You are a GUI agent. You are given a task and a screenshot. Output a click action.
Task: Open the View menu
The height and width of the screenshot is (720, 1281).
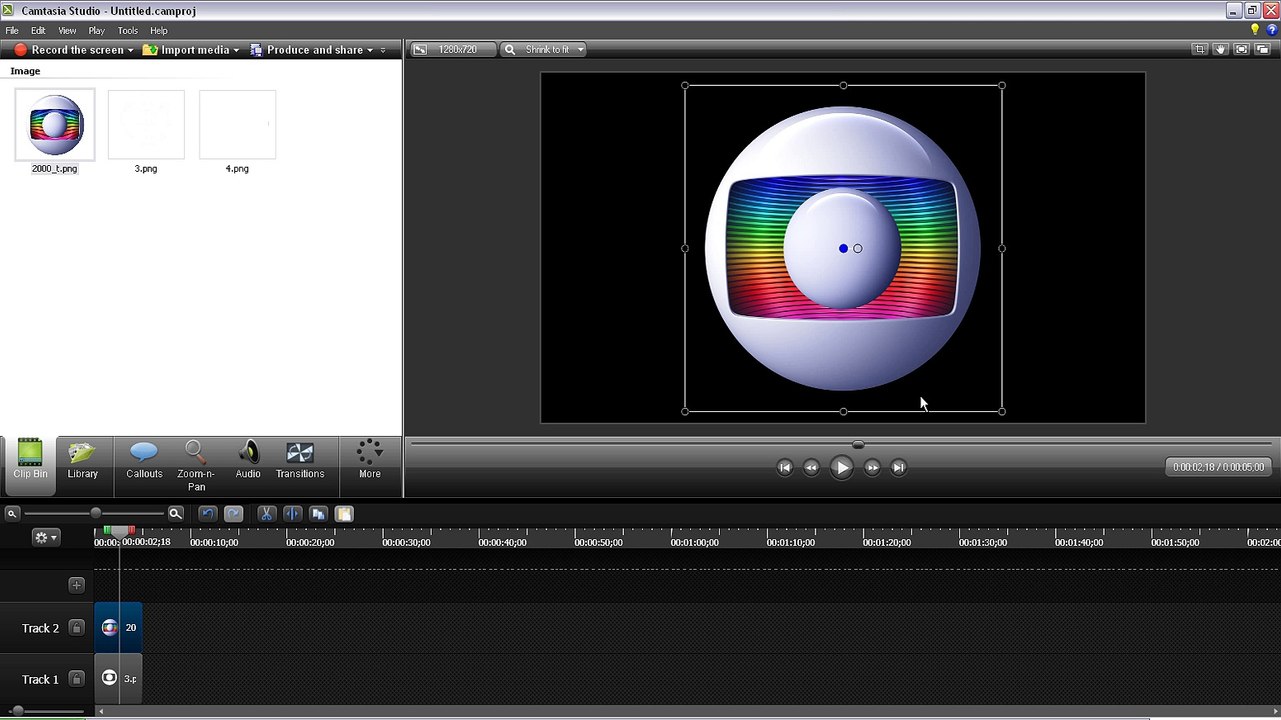[x=67, y=31]
